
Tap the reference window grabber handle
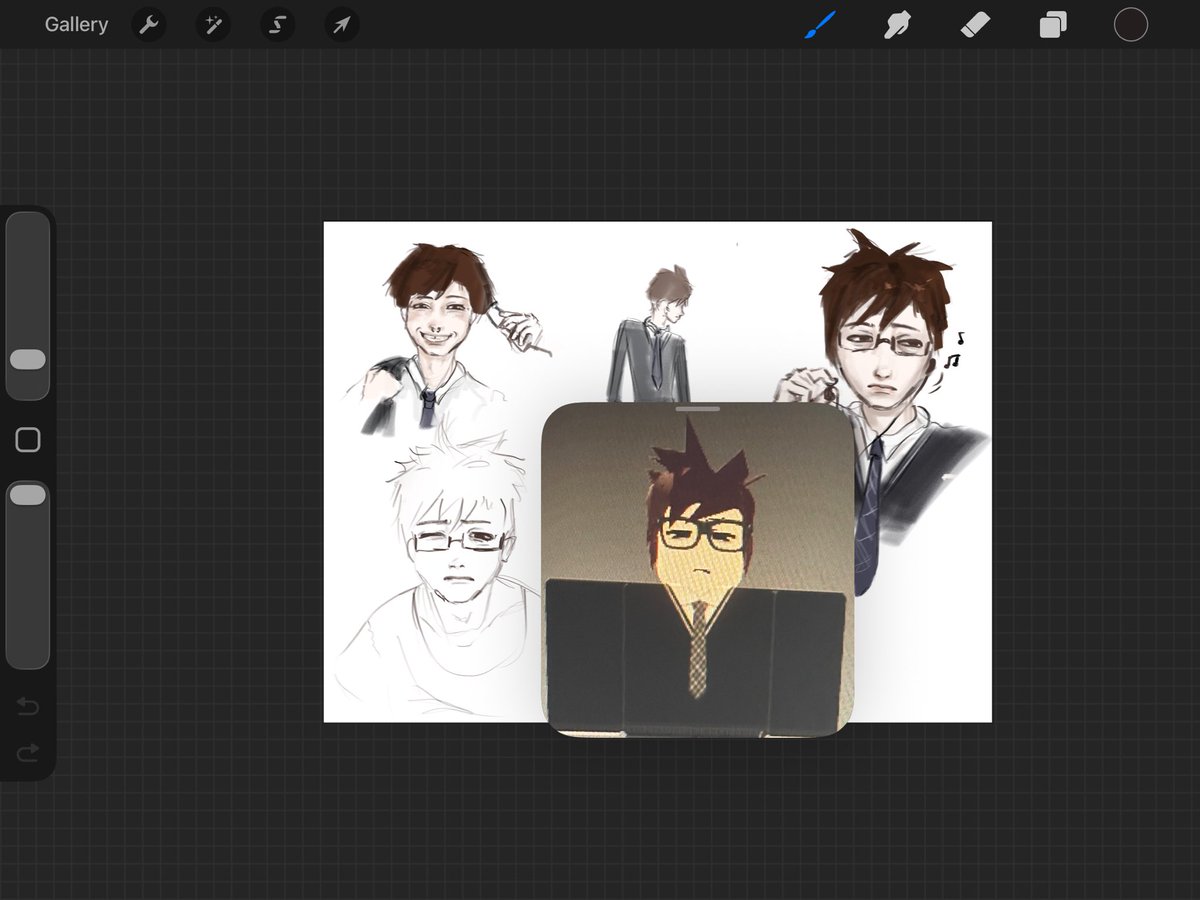point(698,408)
